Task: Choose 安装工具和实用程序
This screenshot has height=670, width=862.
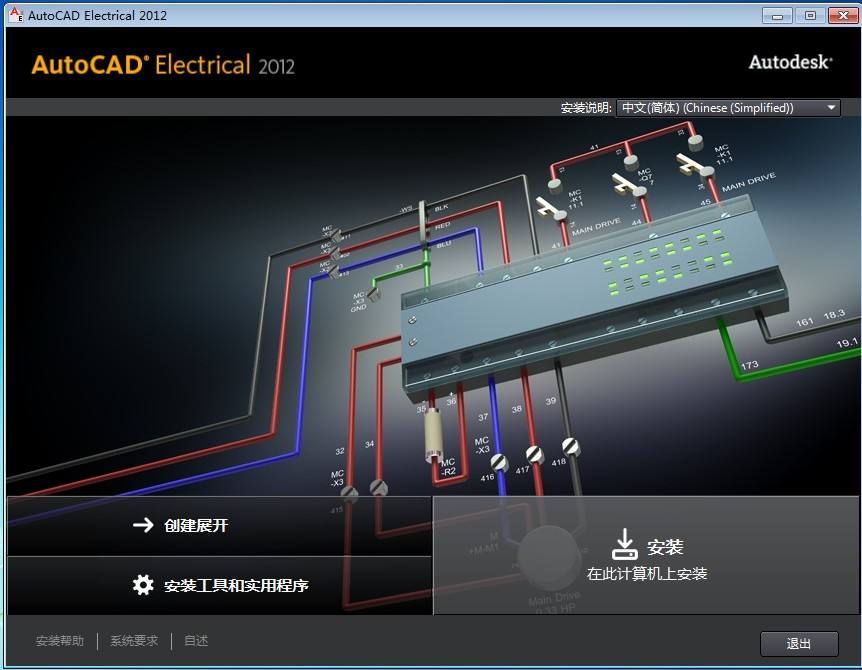Action: 219,585
